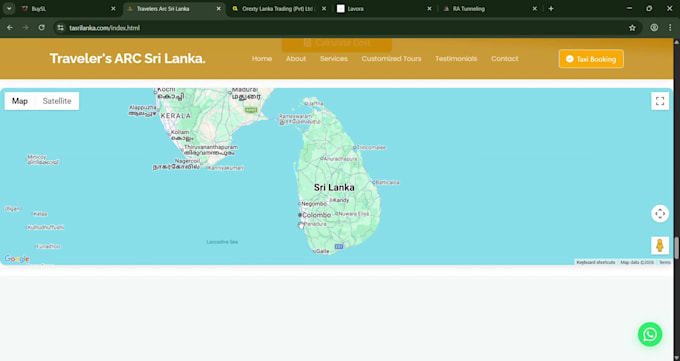Click the Traveler's ARC Sri Lanka logo
This screenshot has height=361, width=680.
click(x=128, y=59)
